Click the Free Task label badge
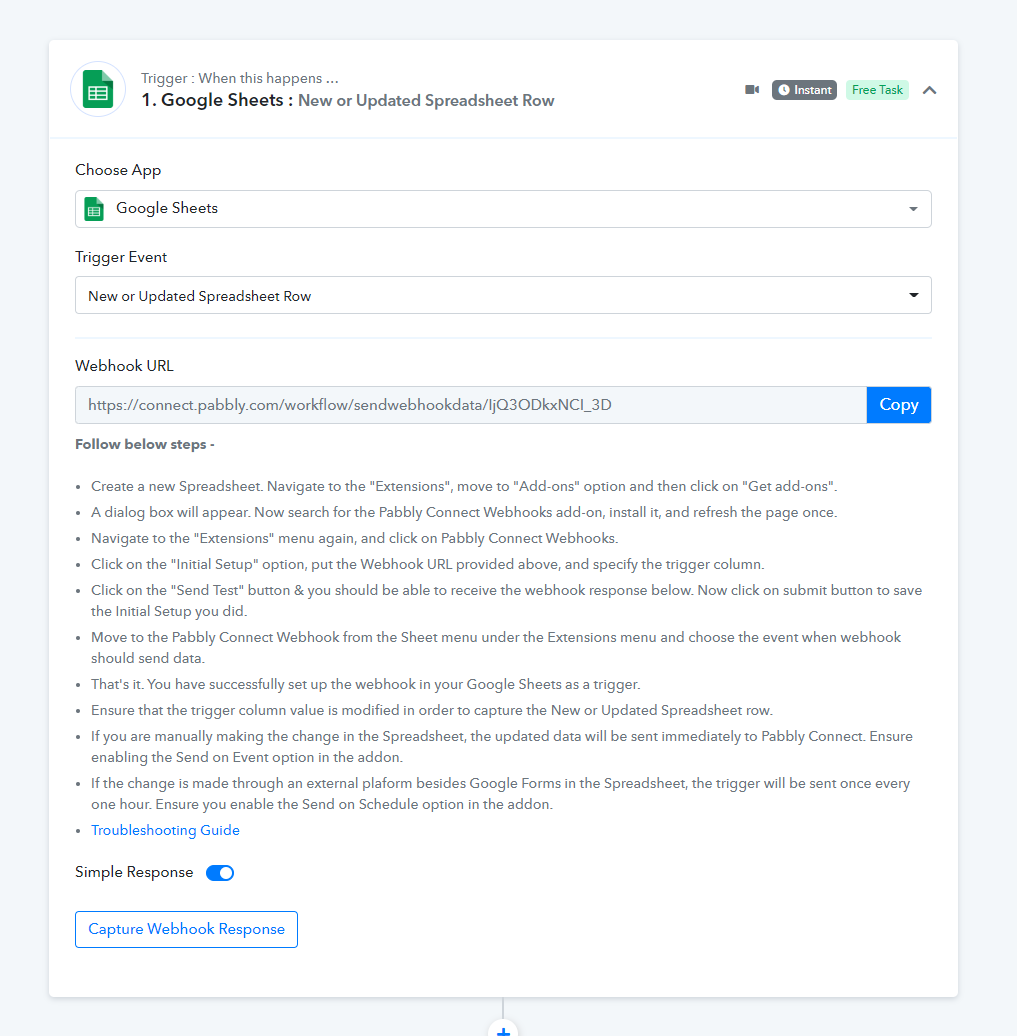 click(x=877, y=90)
